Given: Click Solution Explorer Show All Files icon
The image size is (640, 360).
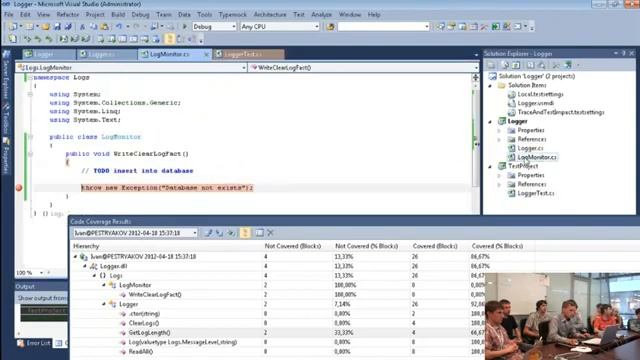Looking at the screenshot, I should pyautogui.click(x=505, y=65).
